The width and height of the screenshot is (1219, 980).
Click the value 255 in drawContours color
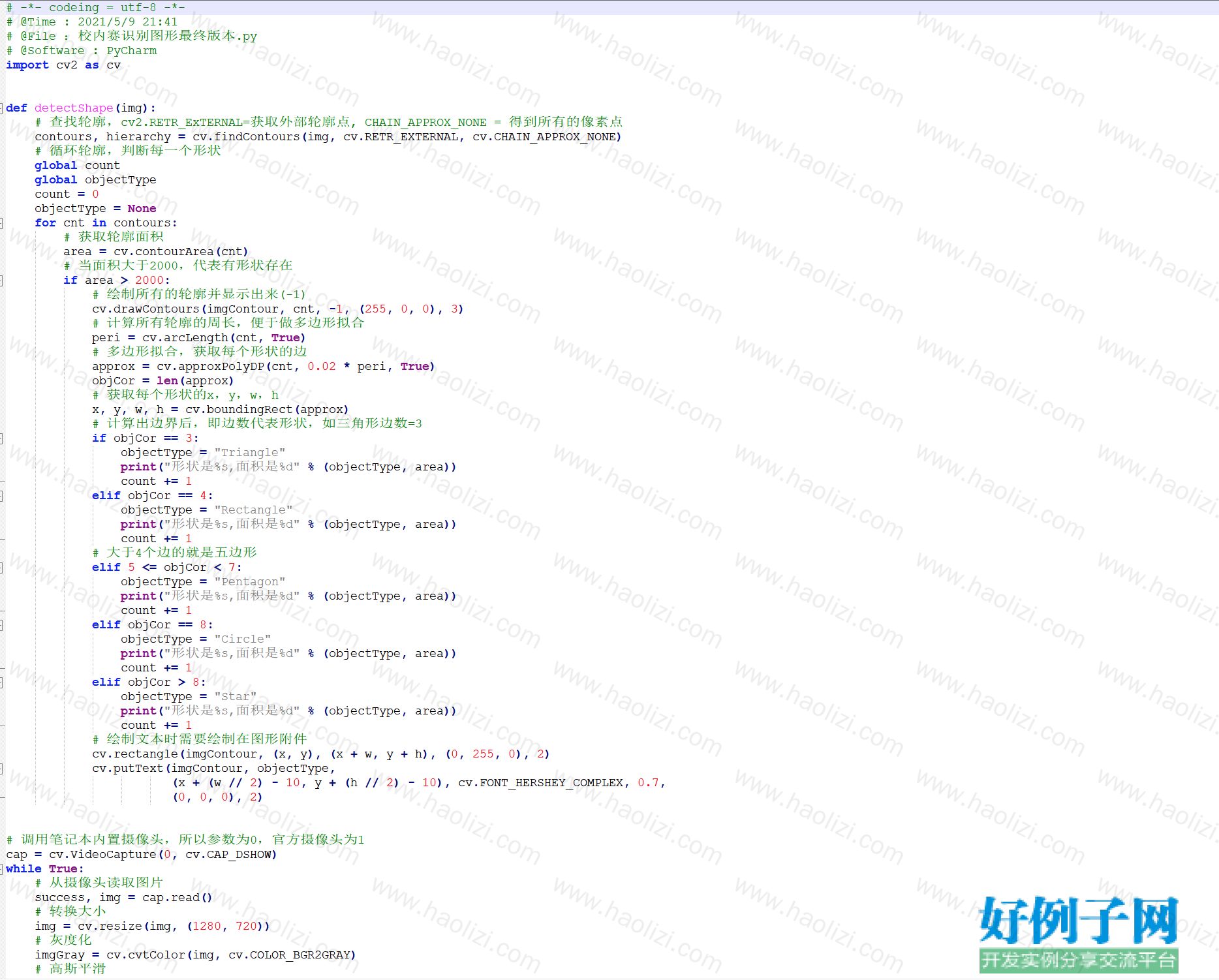(375, 309)
